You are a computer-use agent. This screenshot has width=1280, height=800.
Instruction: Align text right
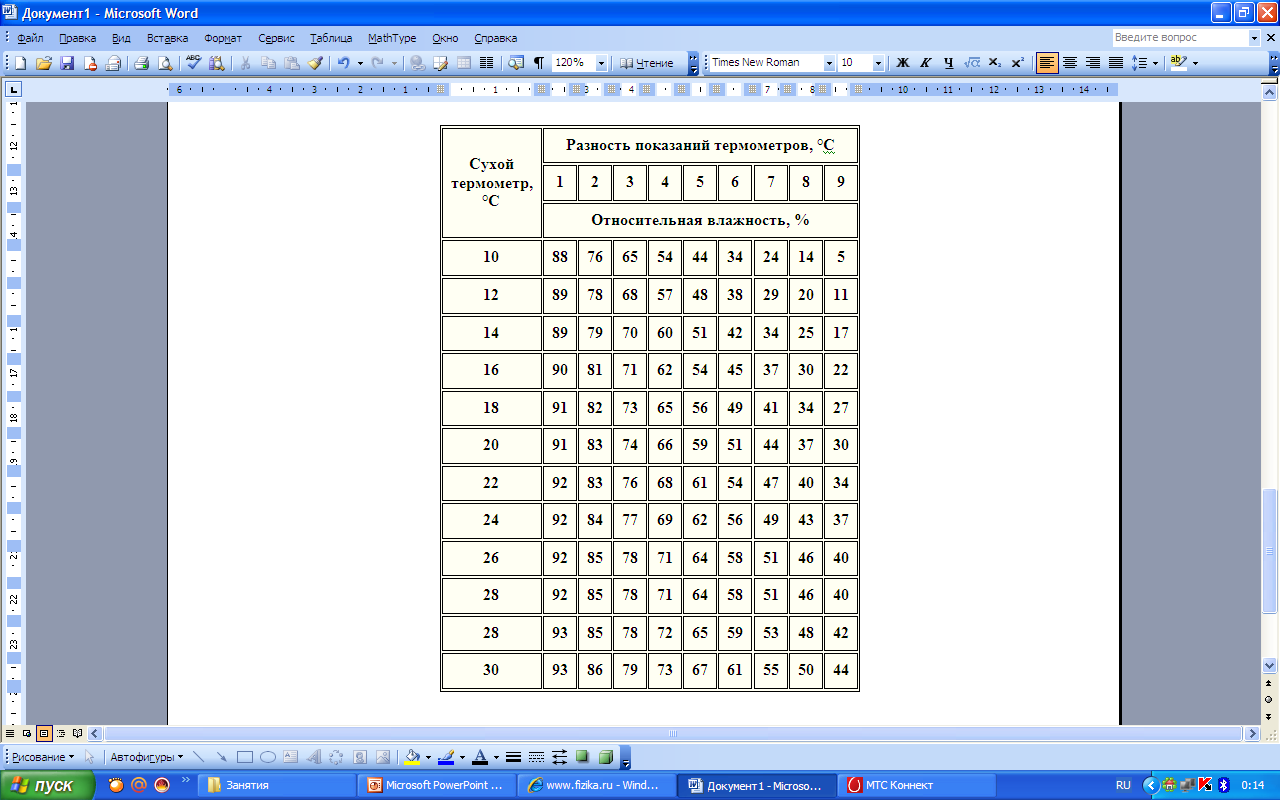[1093, 63]
